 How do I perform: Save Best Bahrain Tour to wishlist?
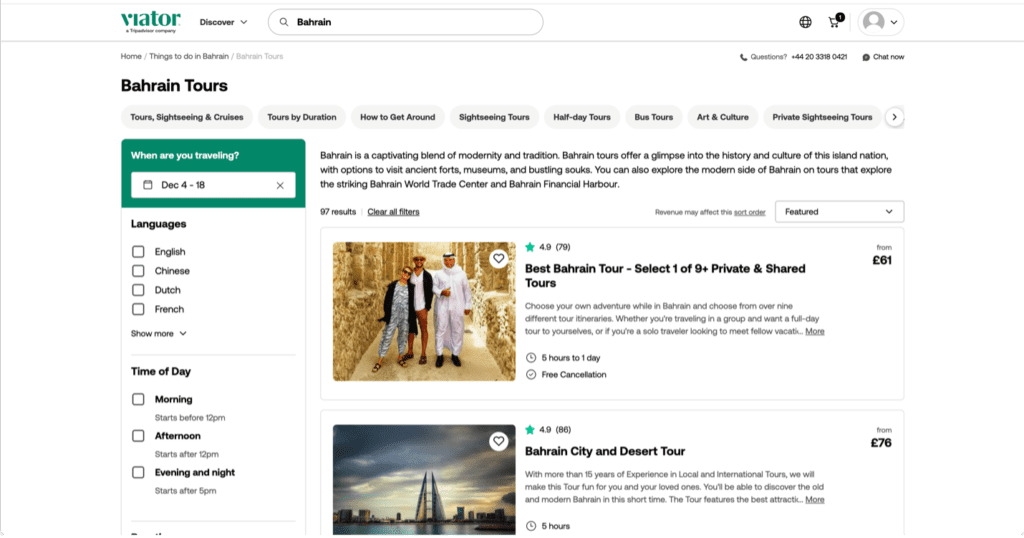click(499, 259)
